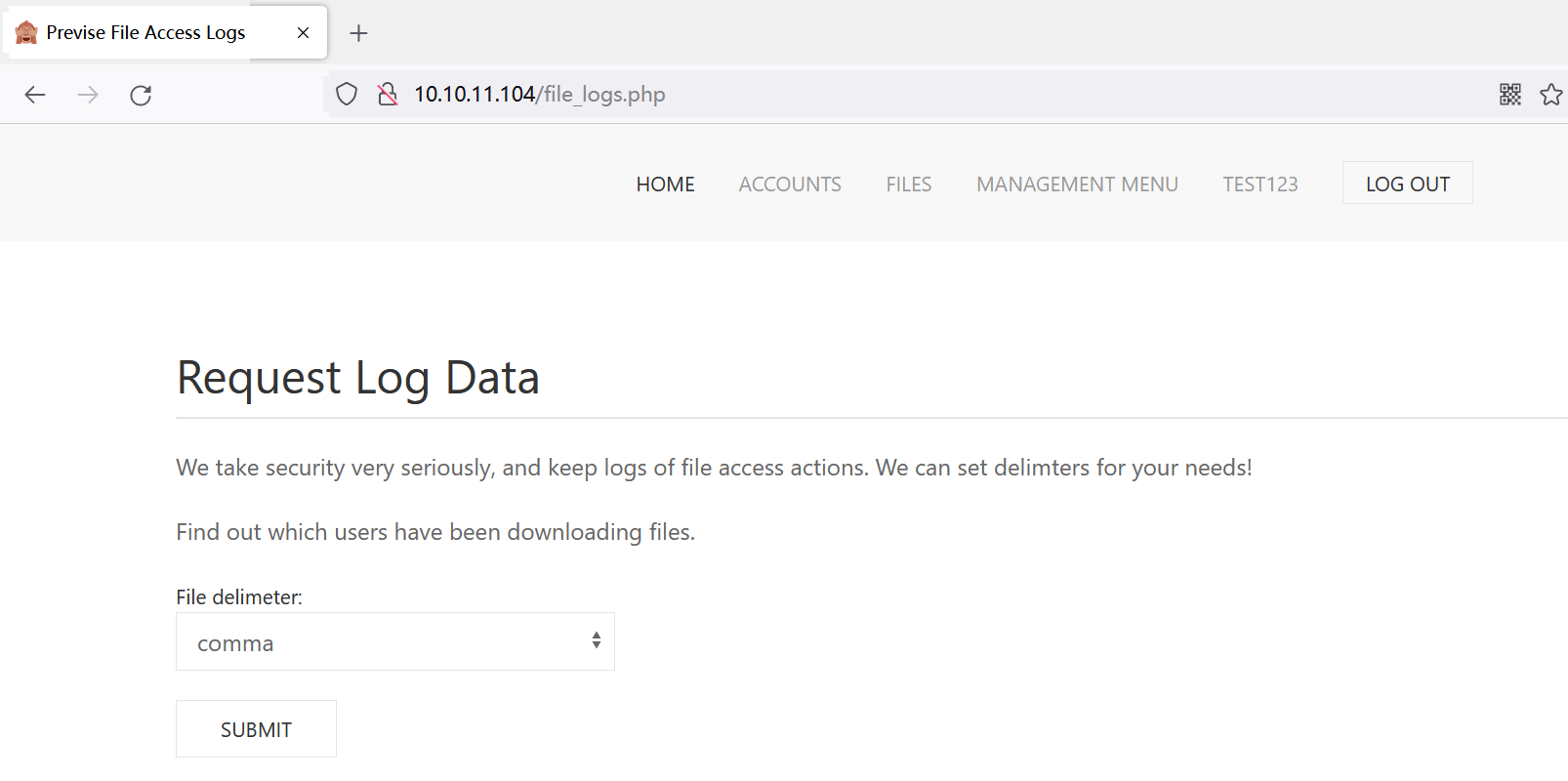Viewport: 1568px width, 781px height.
Task: Click the forward navigation arrow
Action: pos(88,95)
